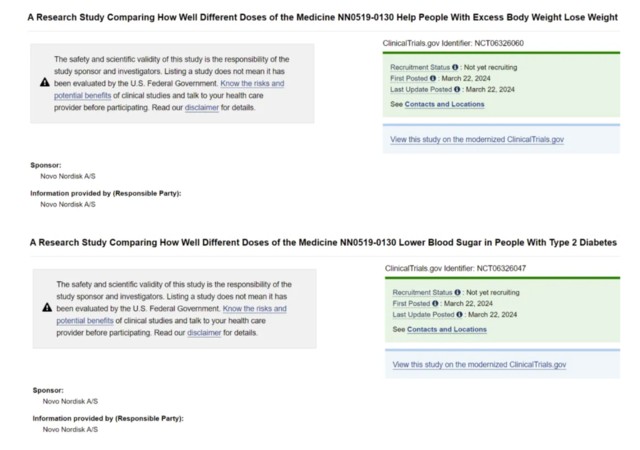Viewport: 640px width, 450px height.
Task: Click First Posted info icon for NCT06326047
Action: (x=433, y=303)
